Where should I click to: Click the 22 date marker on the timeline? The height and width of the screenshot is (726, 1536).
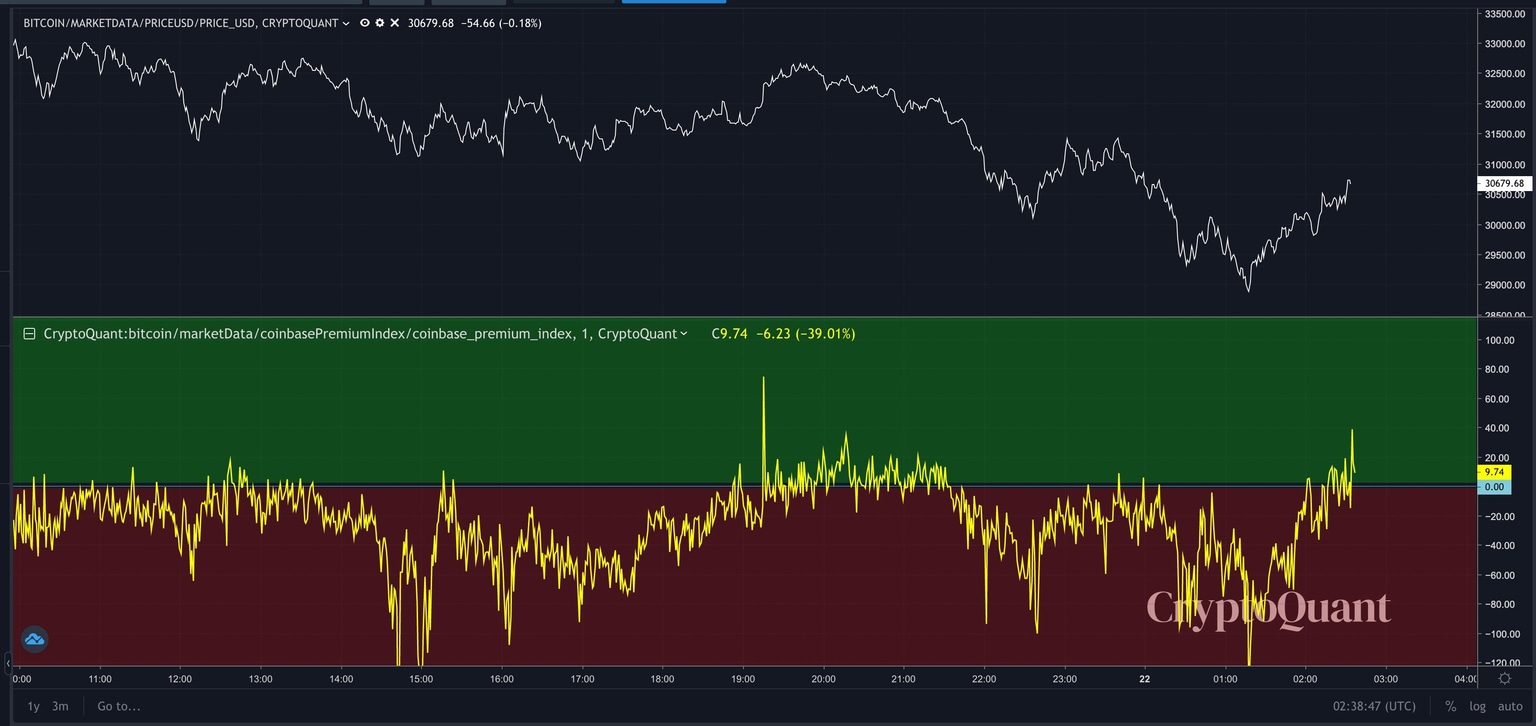pyautogui.click(x=1143, y=678)
